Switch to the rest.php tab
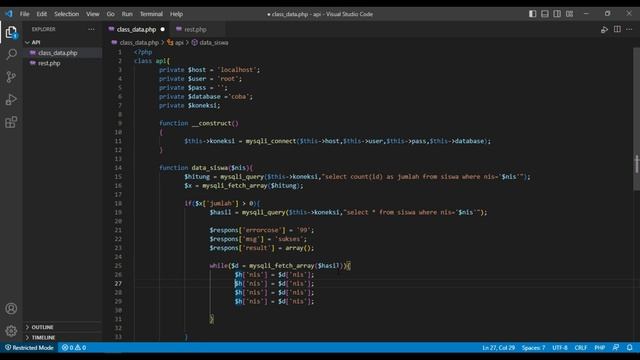 195,29
